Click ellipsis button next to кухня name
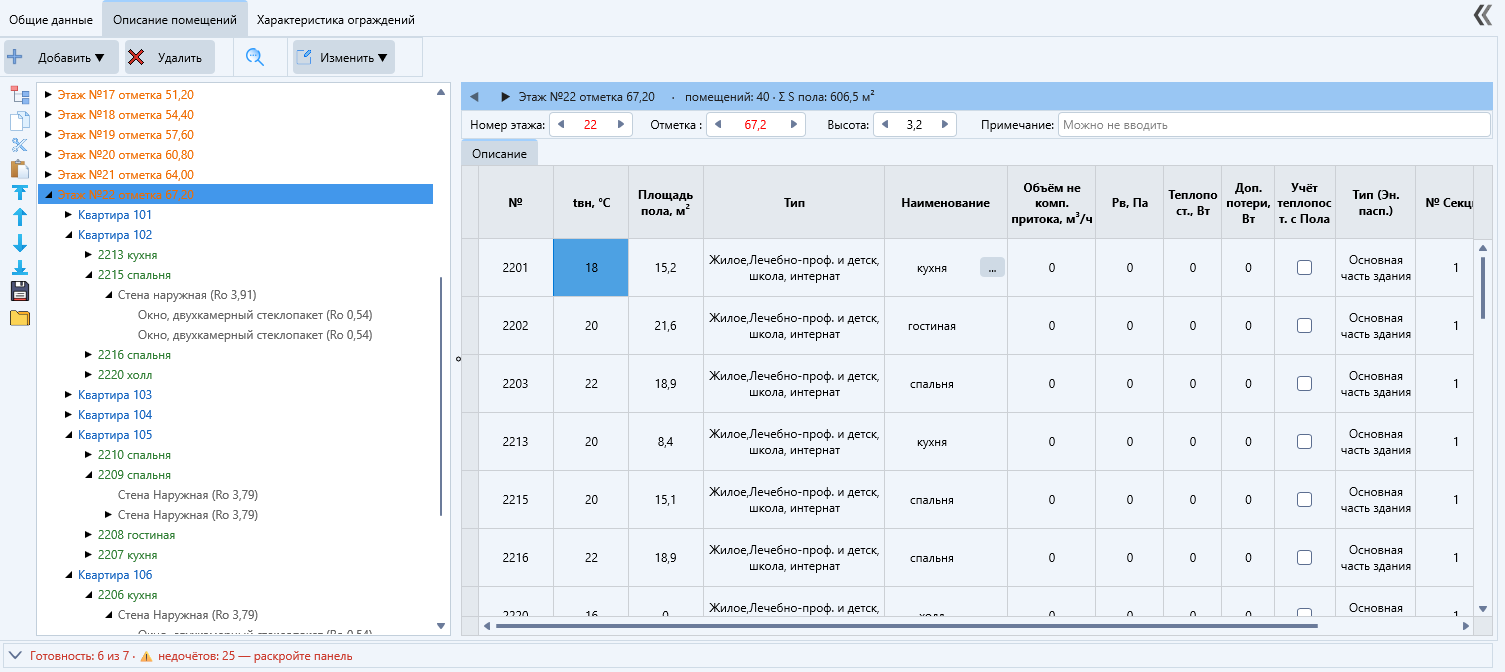The width and height of the screenshot is (1505, 672). coord(992,267)
